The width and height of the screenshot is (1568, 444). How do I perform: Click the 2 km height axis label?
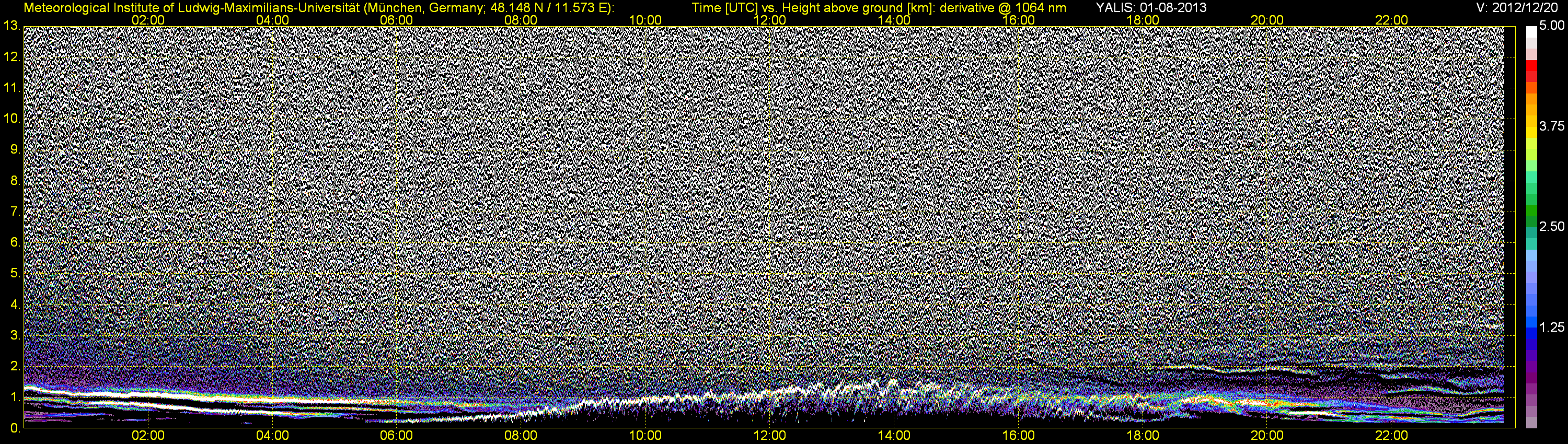click(15, 367)
